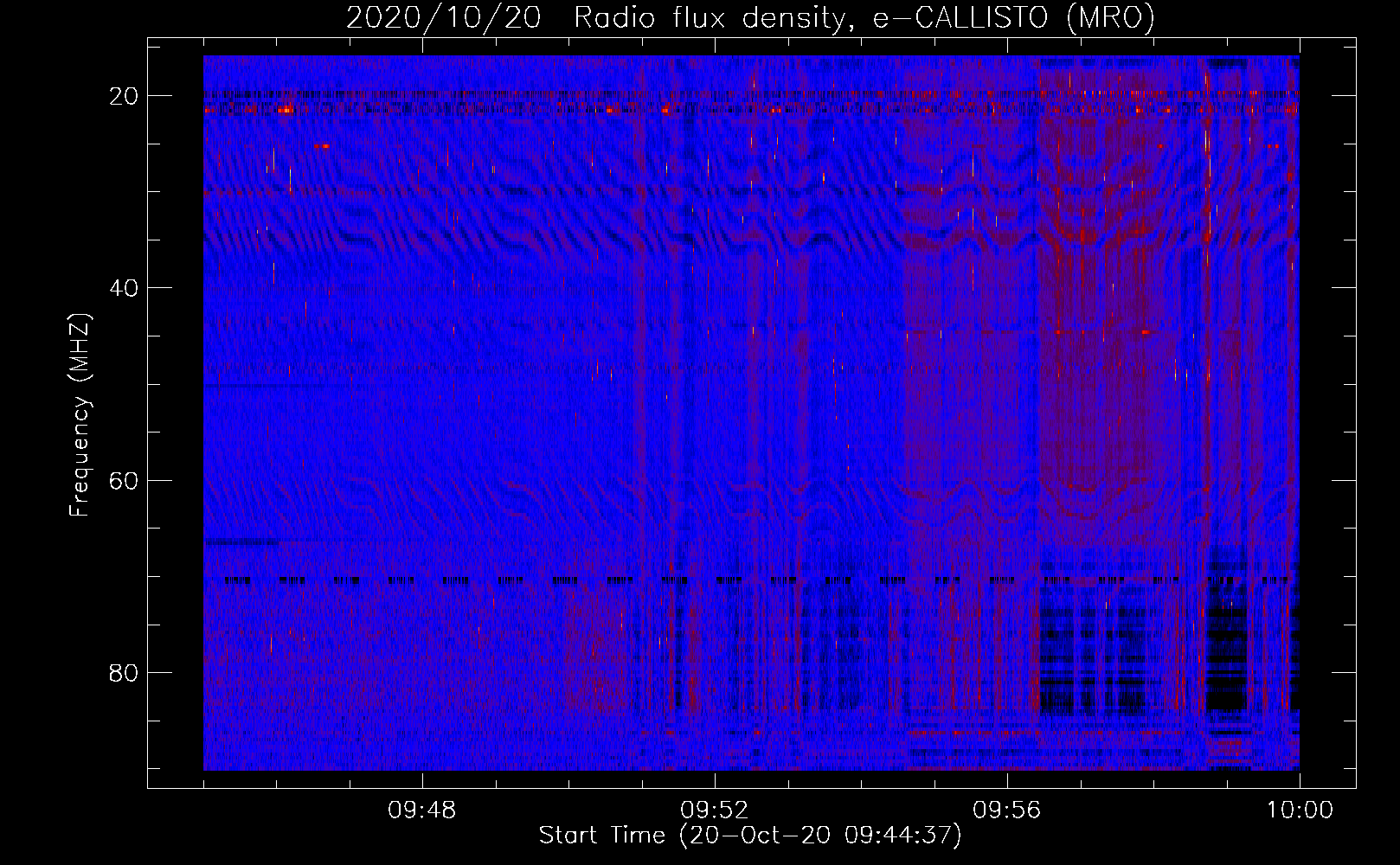This screenshot has height=865, width=1400.
Task: Click the 09:48 time tick label
Action: coord(421,811)
